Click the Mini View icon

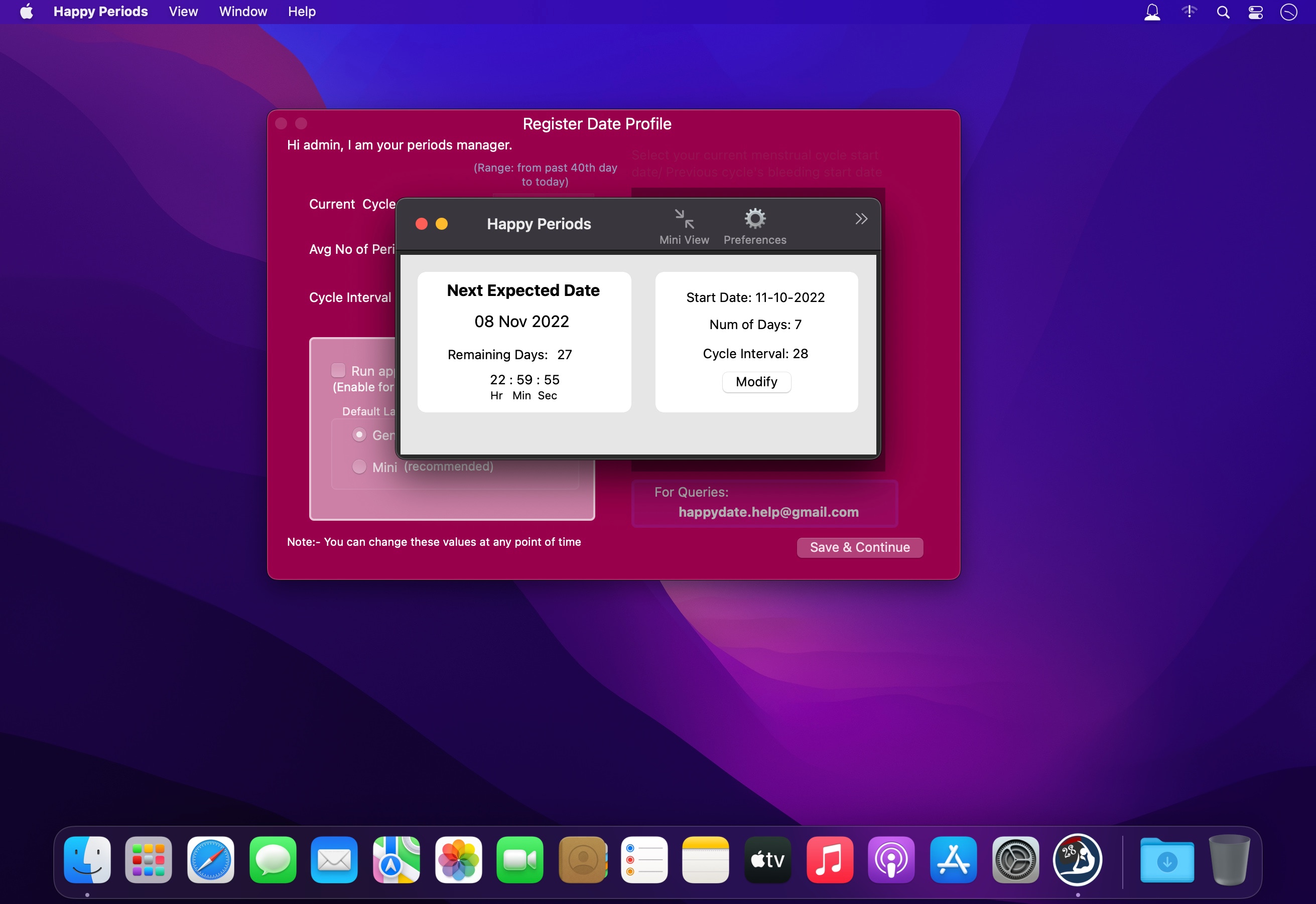pos(684,219)
